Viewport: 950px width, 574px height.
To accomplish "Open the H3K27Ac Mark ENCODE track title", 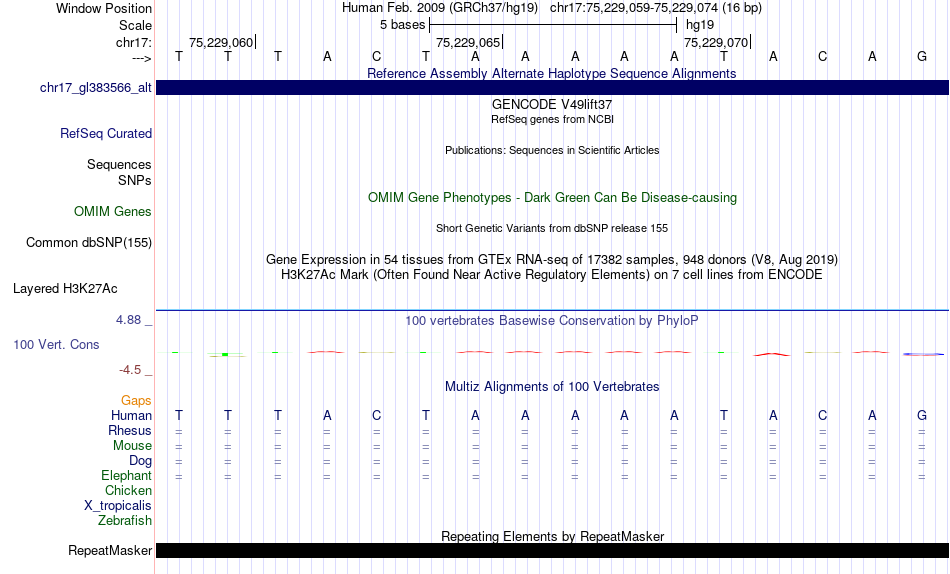I will pos(552,275).
